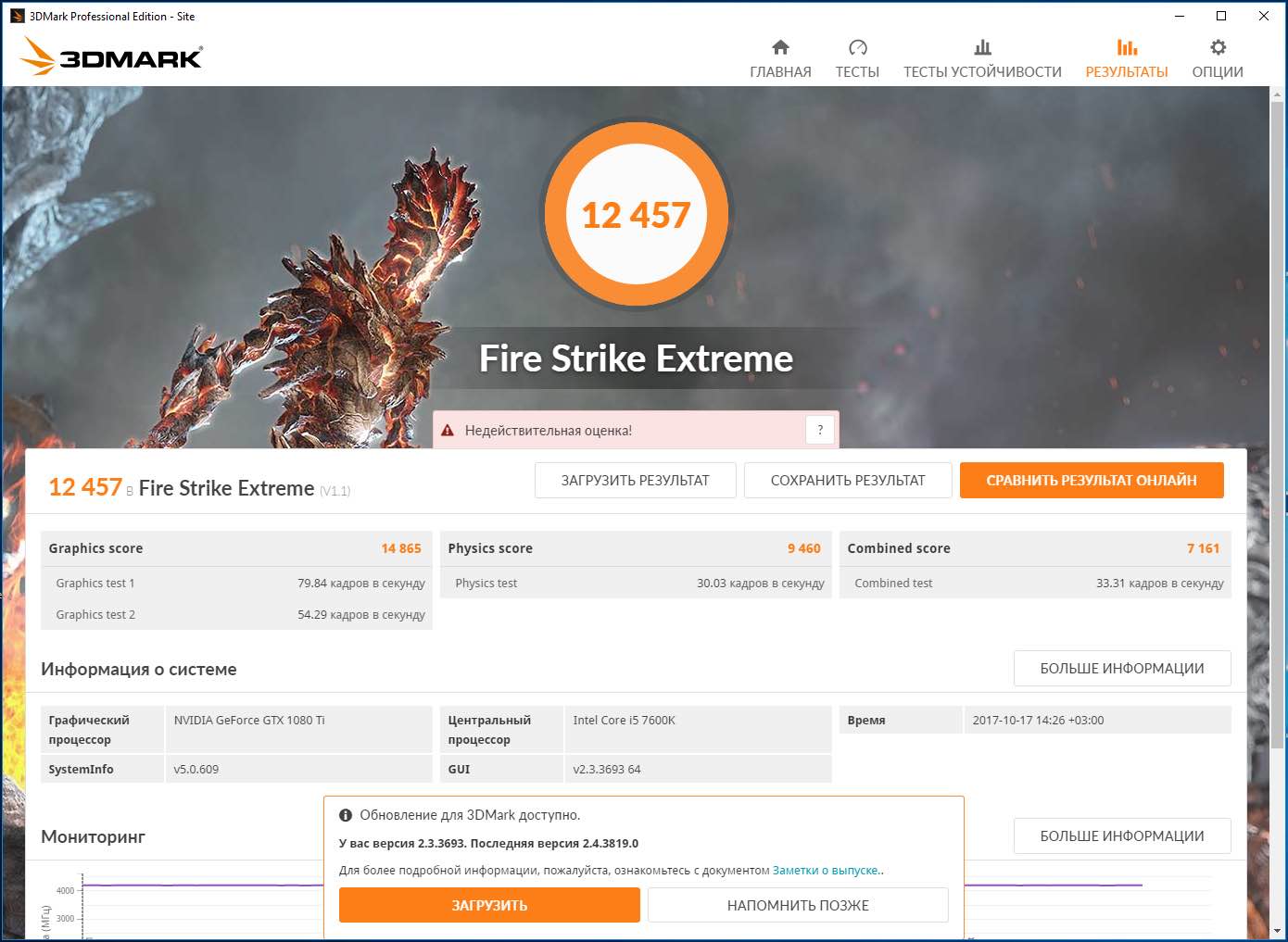Viewport: 1288px width, 942px height.
Task: Click the home icon above ГЛАВНАЯ
Action: (x=780, y=47)
